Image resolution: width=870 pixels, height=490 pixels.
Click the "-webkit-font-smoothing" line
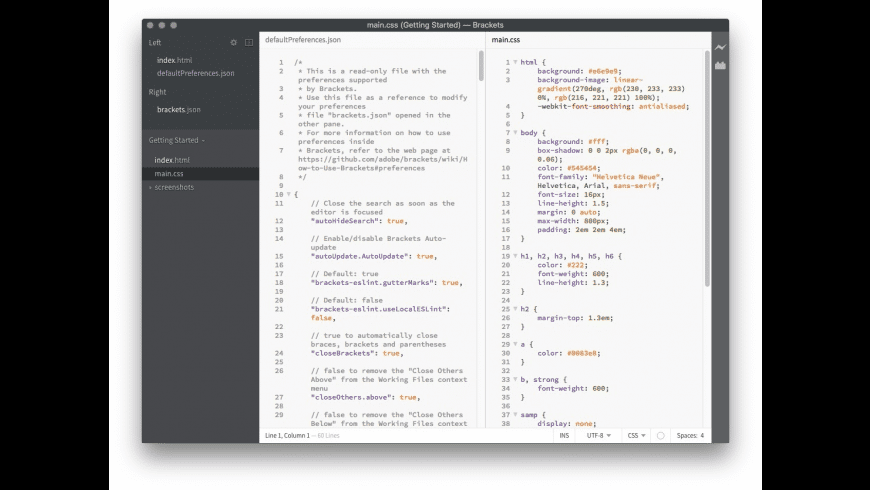(613, 107)
